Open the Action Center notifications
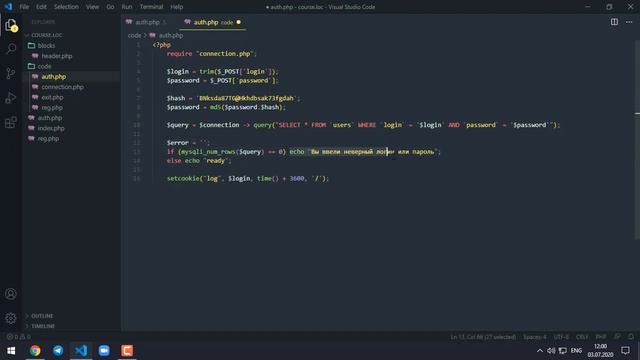Screen dimensions: 640x360 (625, 351)
